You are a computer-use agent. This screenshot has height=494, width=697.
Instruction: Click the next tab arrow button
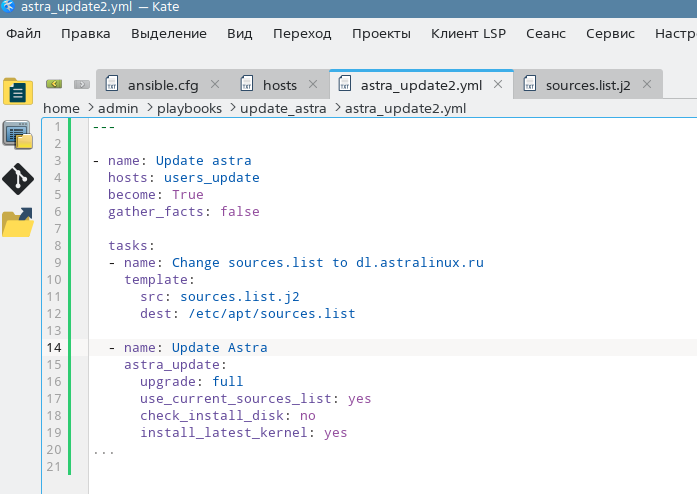(x=82, y=84)
